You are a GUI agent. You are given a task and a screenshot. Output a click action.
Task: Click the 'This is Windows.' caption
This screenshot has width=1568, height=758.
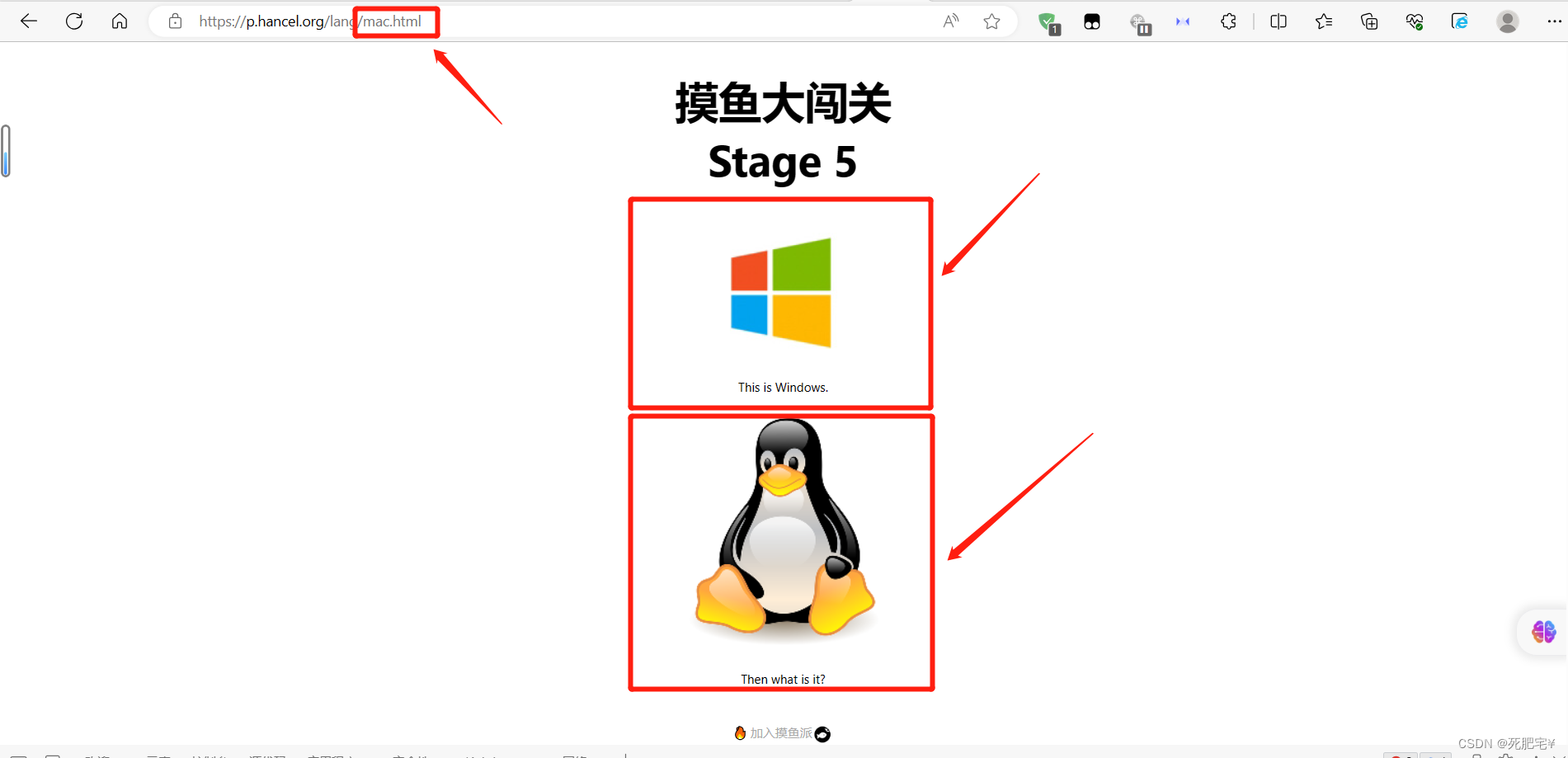783,388
